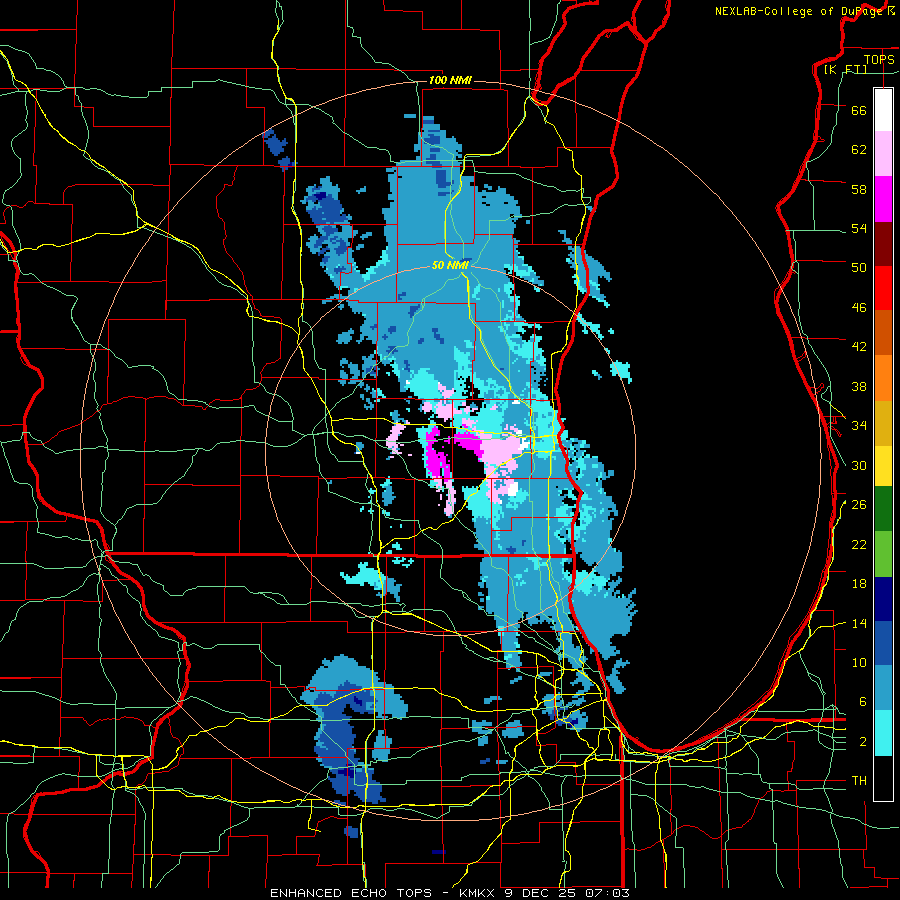Click the '42' legend value
The image size is (900, 900).
[x=859, y=347]
